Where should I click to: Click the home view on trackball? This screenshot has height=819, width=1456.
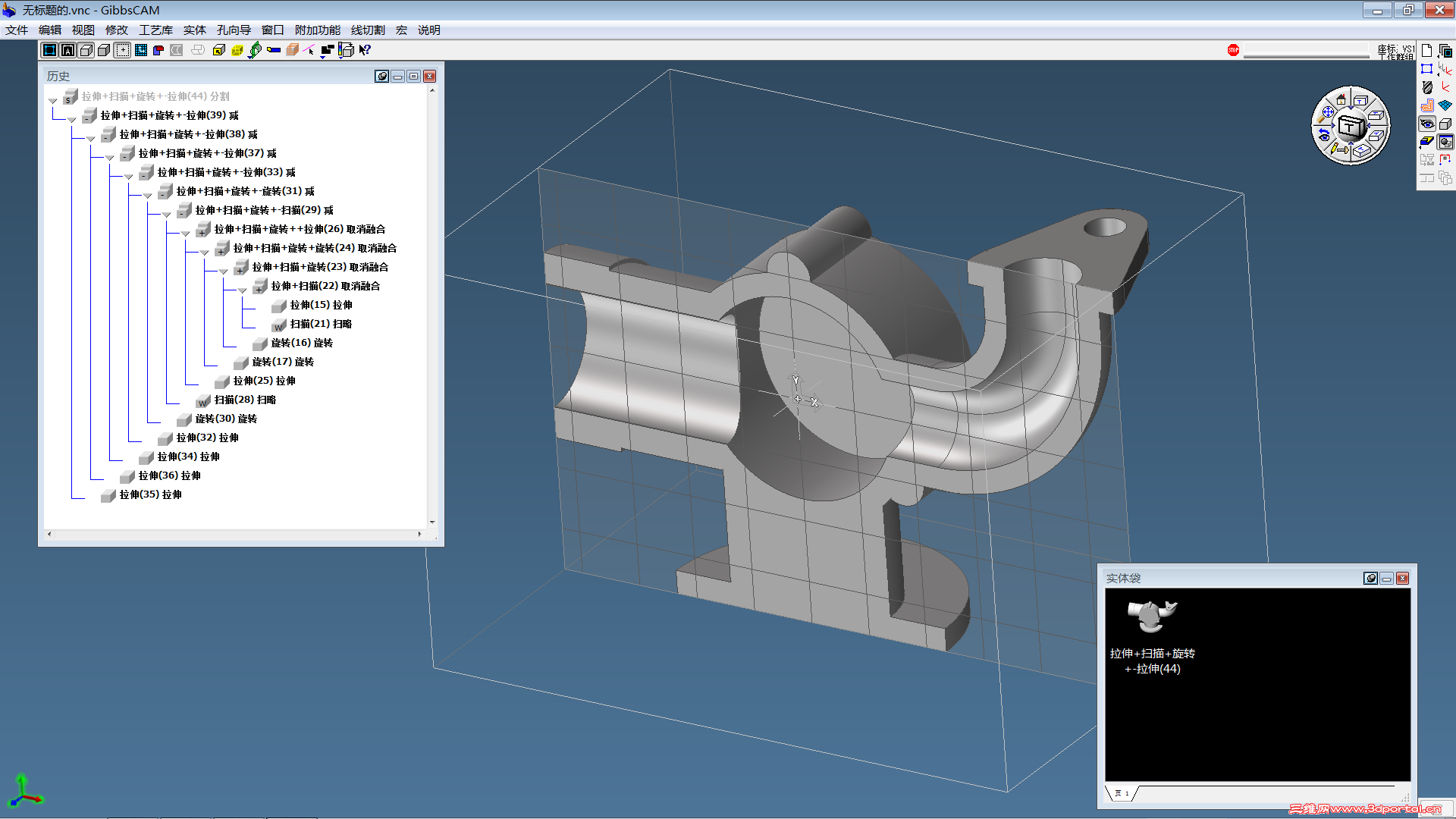pos(1341,100)
